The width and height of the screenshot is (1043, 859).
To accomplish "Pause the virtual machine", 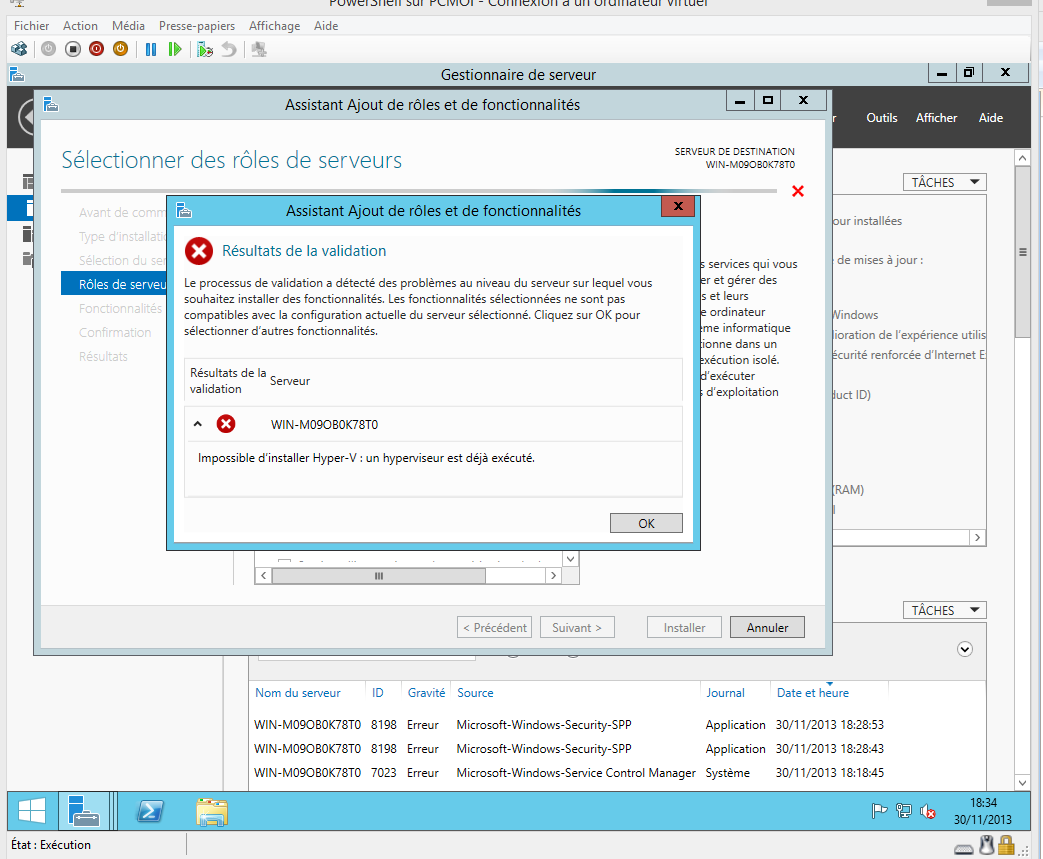I will click(x=151, y=49).
